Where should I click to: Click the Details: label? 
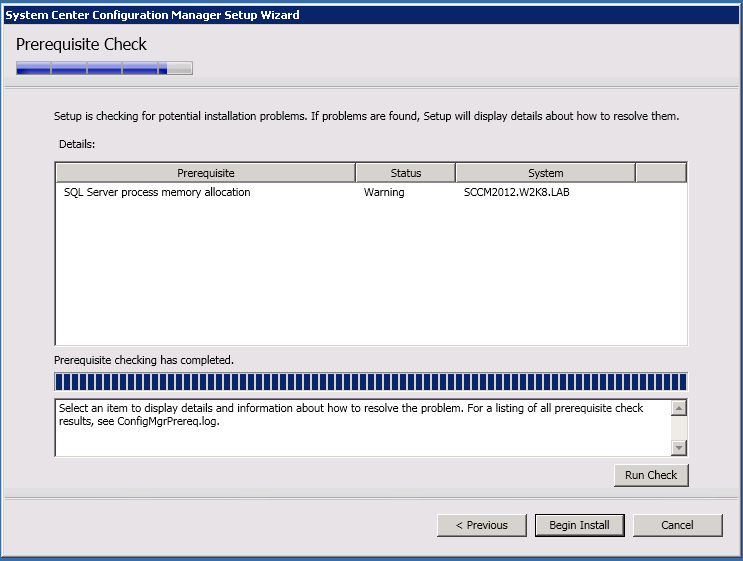pyautogui.click(x=77, y=144)
